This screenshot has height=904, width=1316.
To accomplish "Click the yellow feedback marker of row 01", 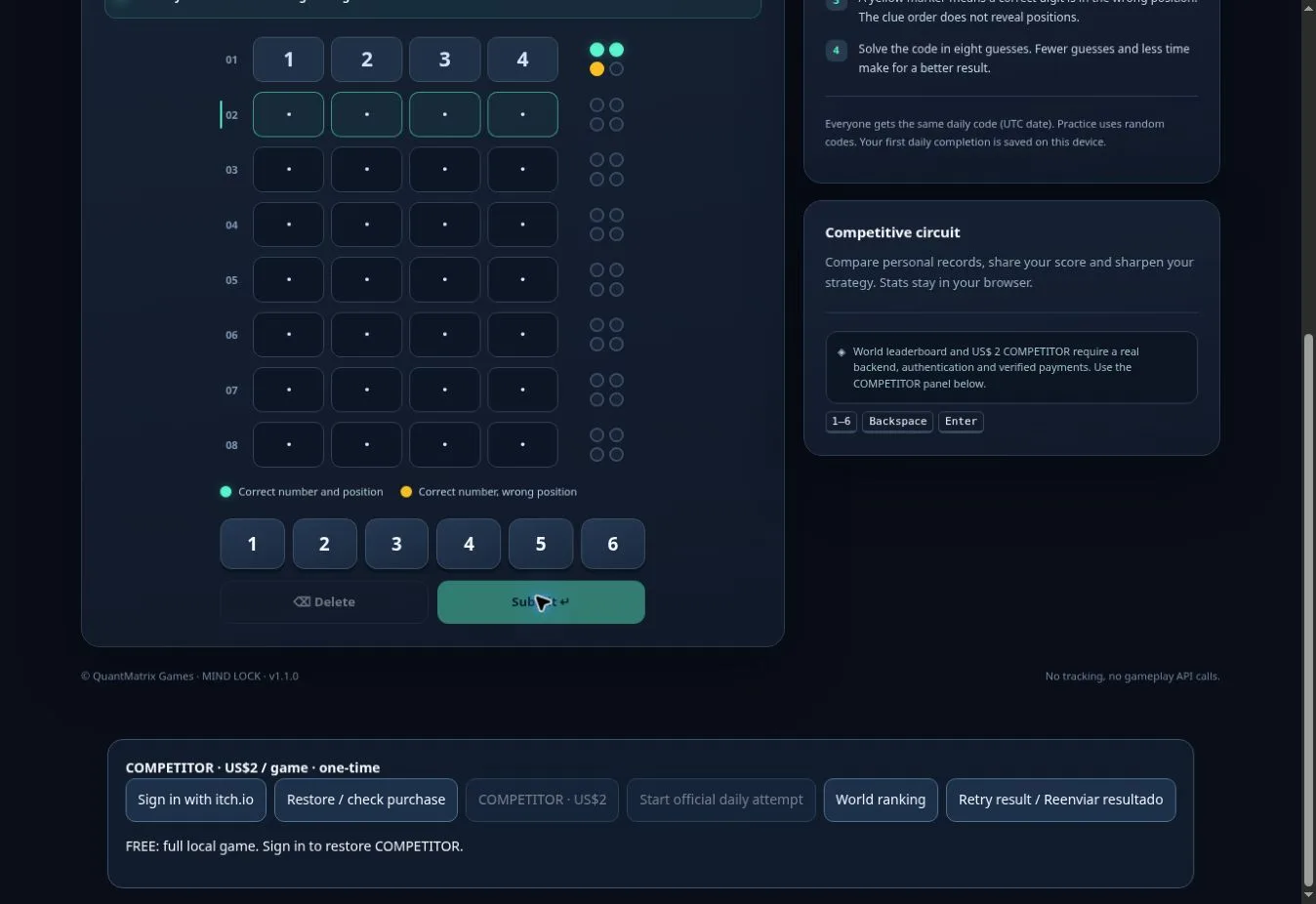I will 596,69.
